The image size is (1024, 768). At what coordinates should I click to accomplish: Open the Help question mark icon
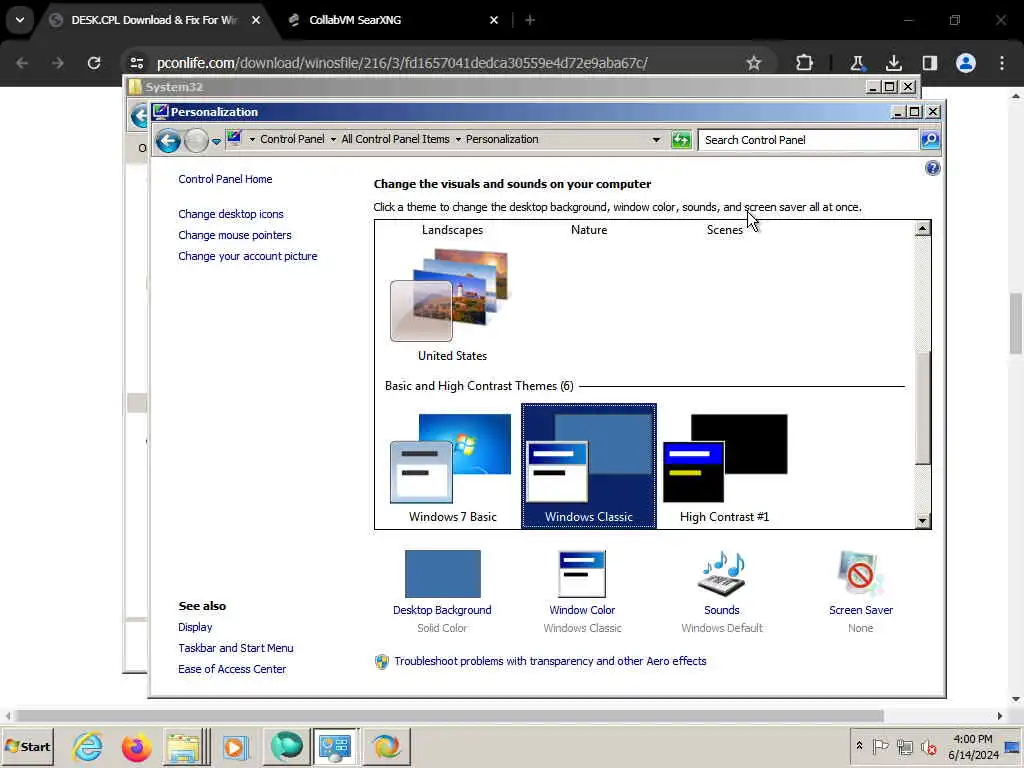point(933,168)
